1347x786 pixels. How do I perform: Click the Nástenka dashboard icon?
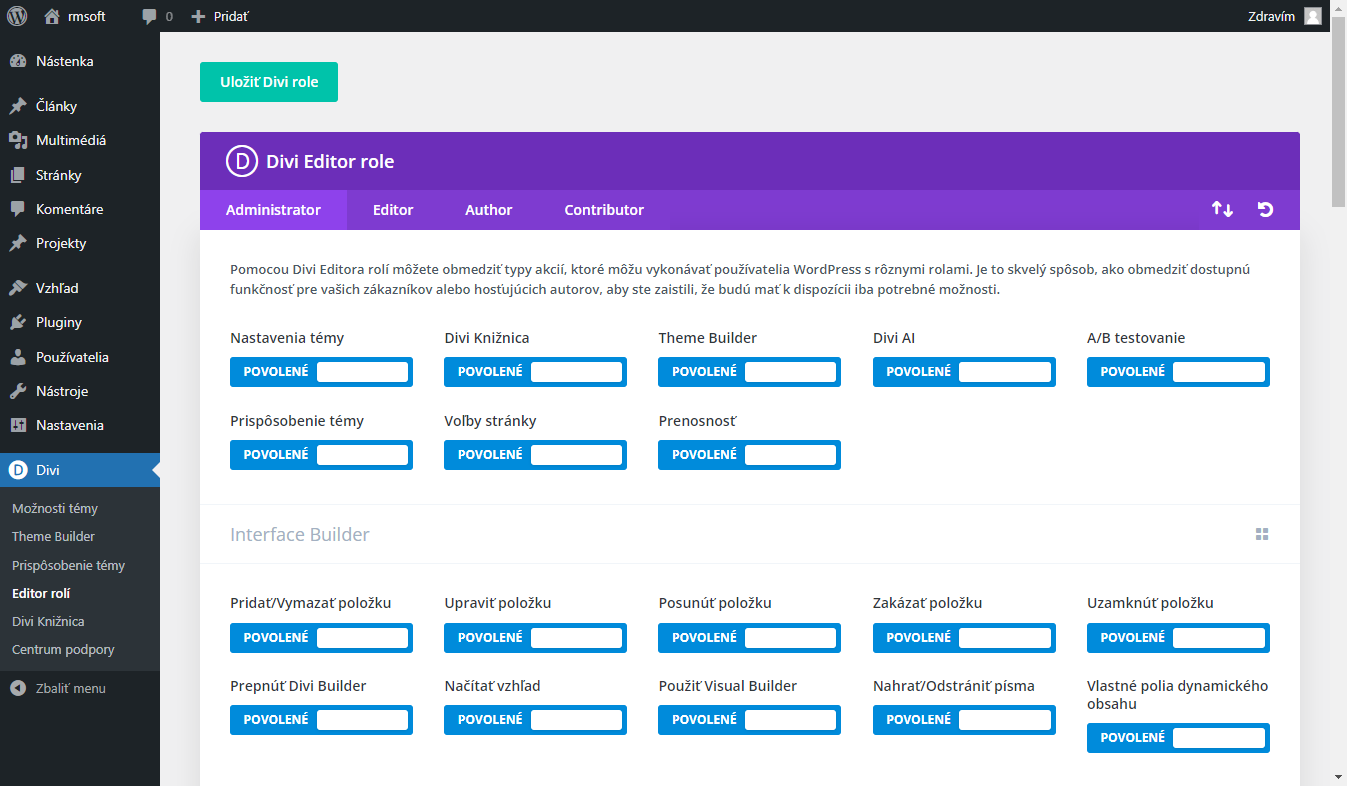pyautogui.click(x=18, y=61)
